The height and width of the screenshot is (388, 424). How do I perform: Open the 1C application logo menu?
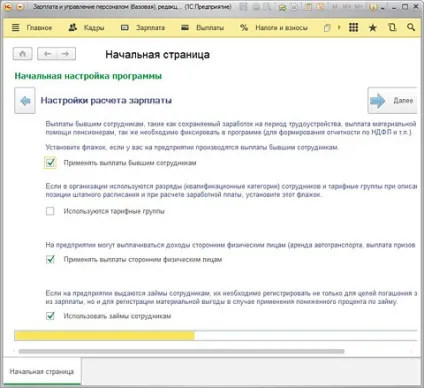8,7
